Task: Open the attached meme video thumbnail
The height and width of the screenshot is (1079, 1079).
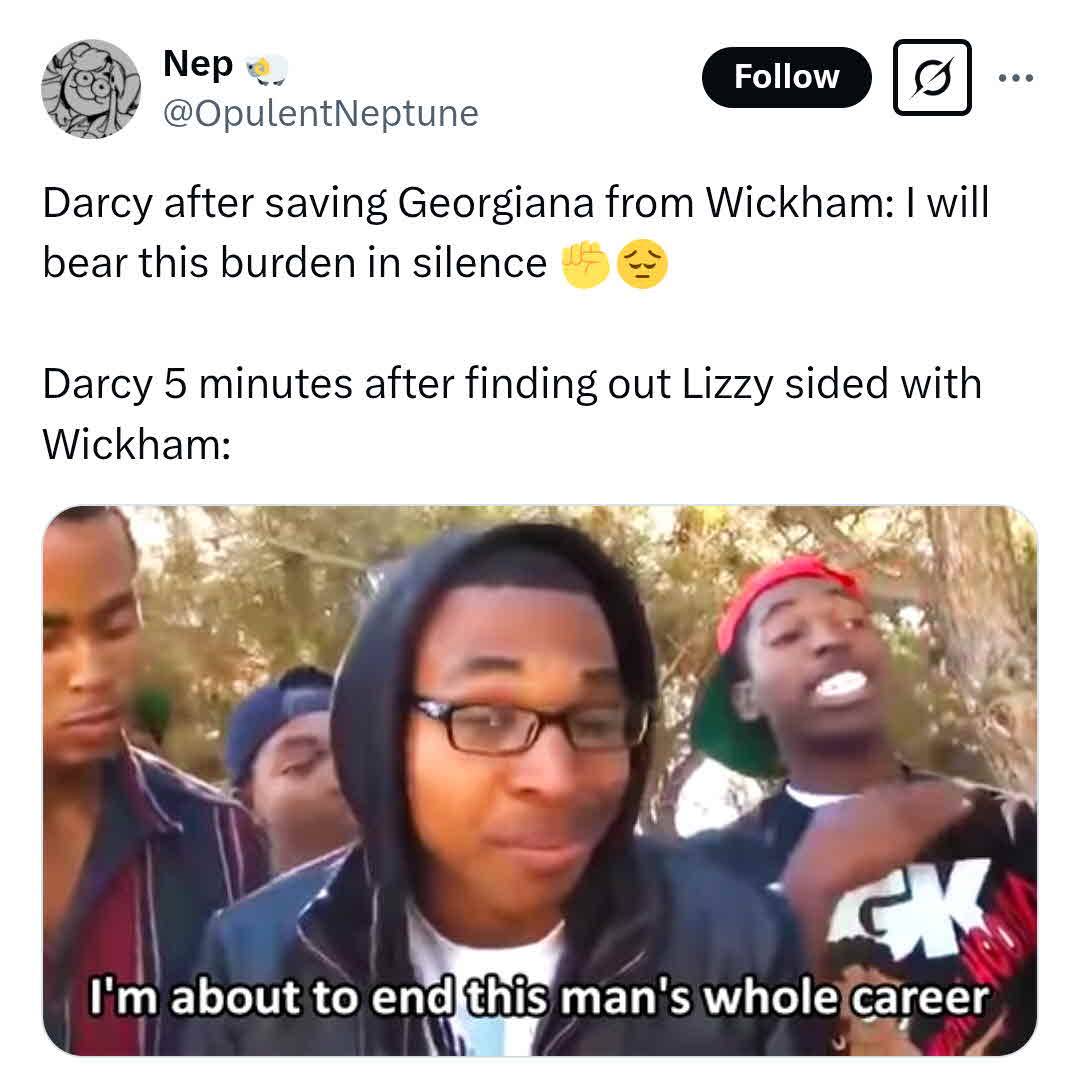Action: click(540, 780)
